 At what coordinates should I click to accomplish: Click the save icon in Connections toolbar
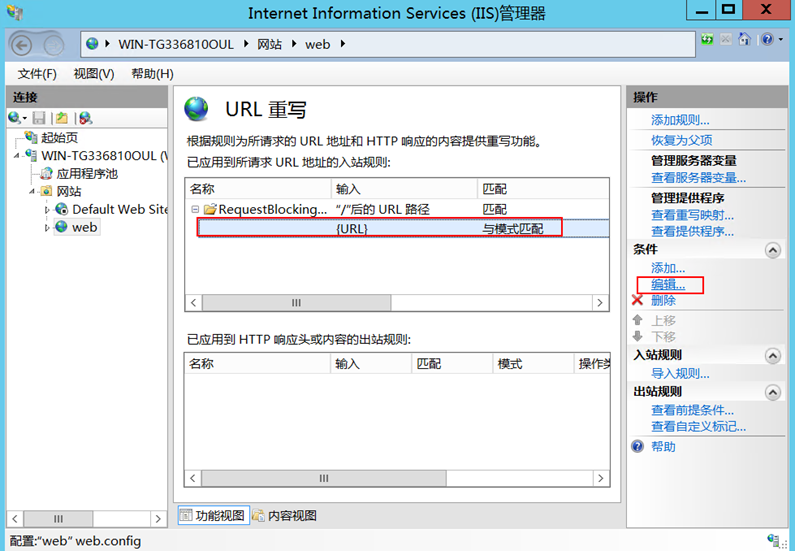pyautogui.click(x=39, y=118)
